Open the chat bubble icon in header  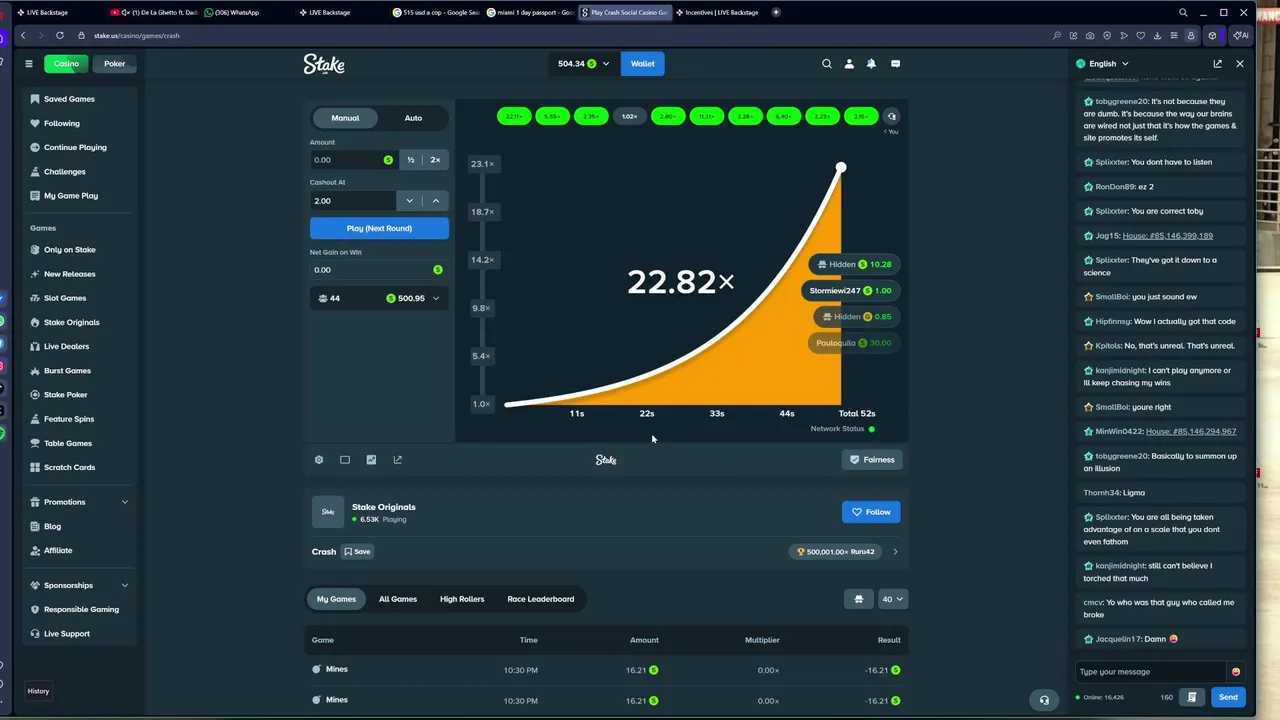tap(895, 64)
